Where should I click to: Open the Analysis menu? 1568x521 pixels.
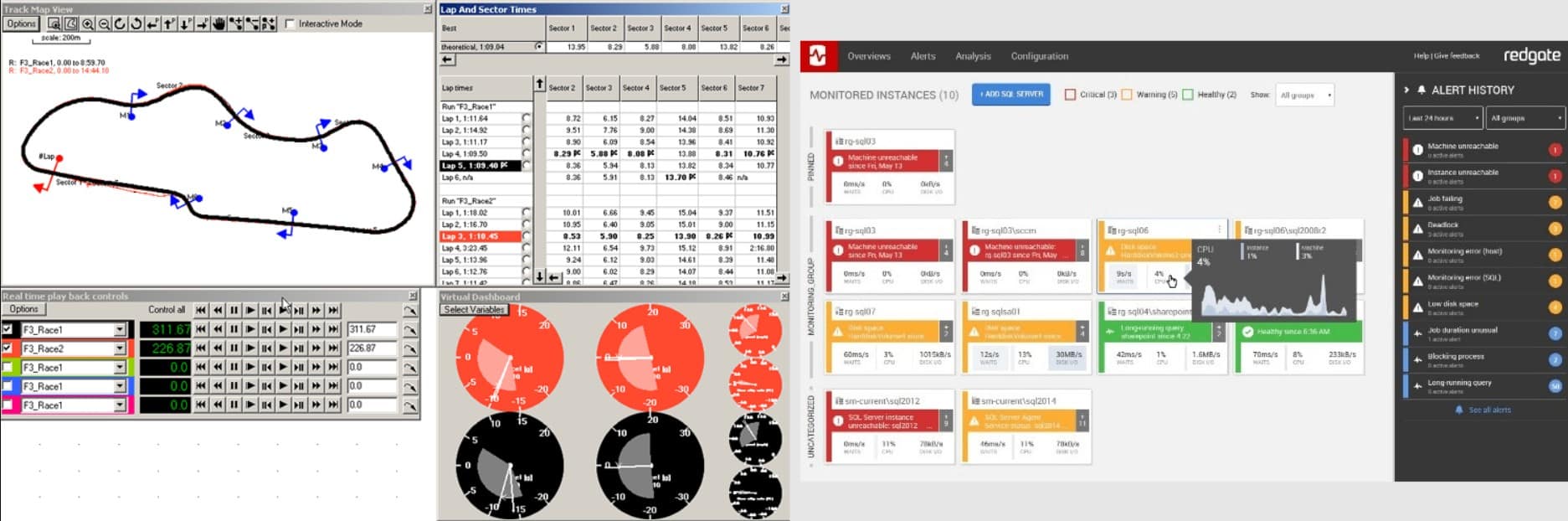tap(973, 56)
